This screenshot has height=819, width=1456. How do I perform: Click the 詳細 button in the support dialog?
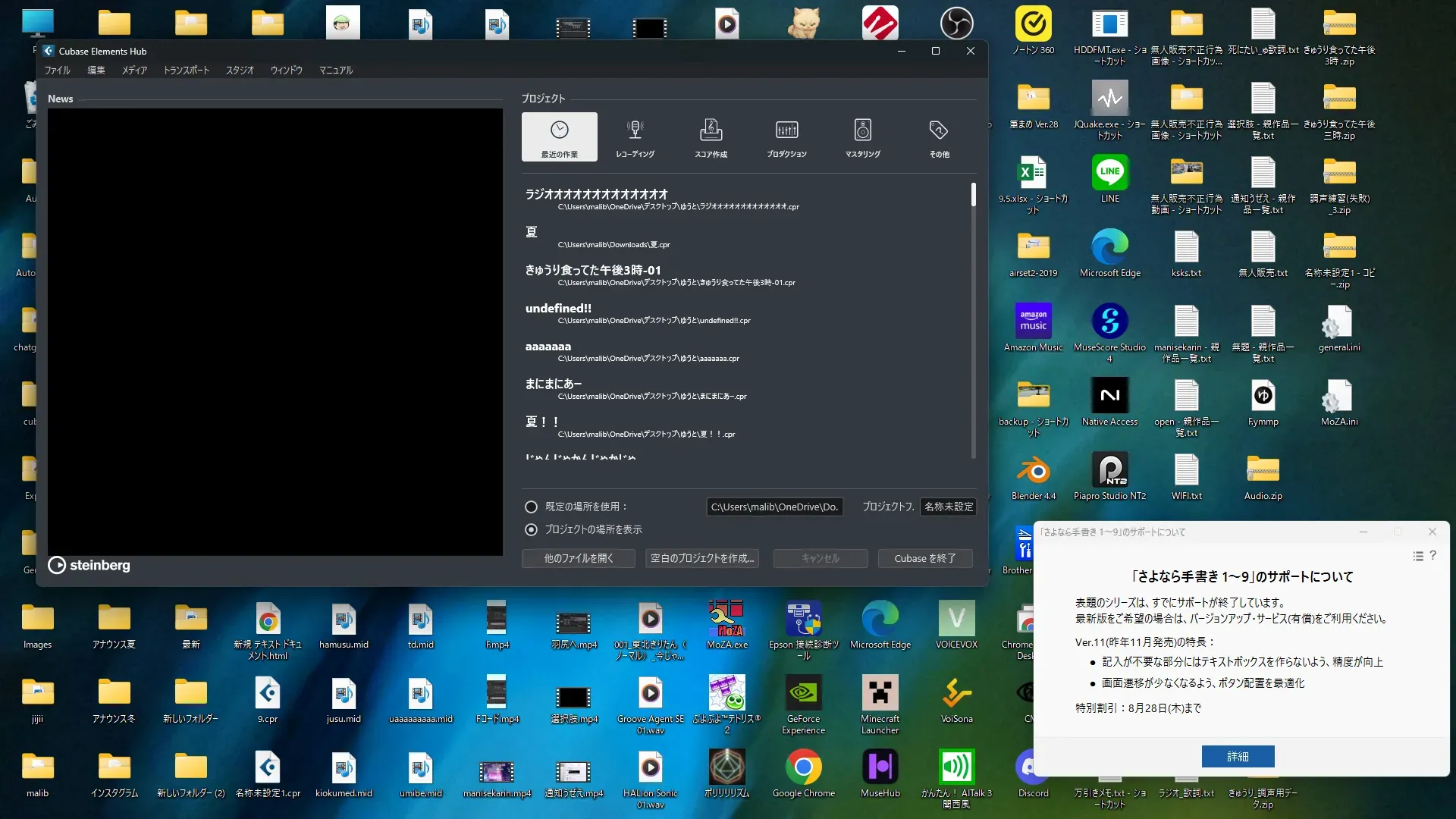point(1238,756)
